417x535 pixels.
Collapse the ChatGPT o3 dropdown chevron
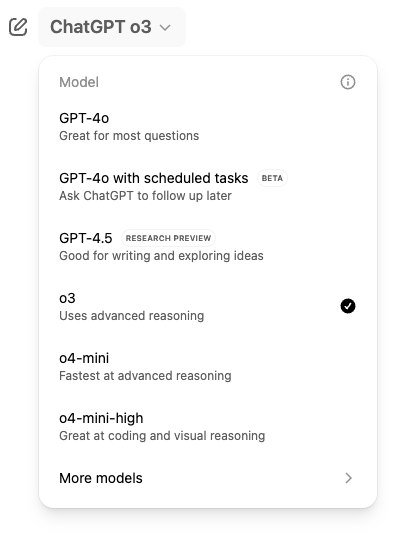[x=165, y=27]
